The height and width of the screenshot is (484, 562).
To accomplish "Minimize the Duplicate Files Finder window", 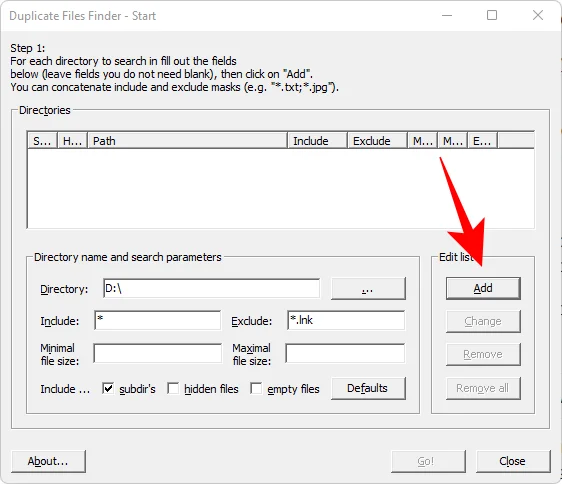I will click(x=447, y=15).
